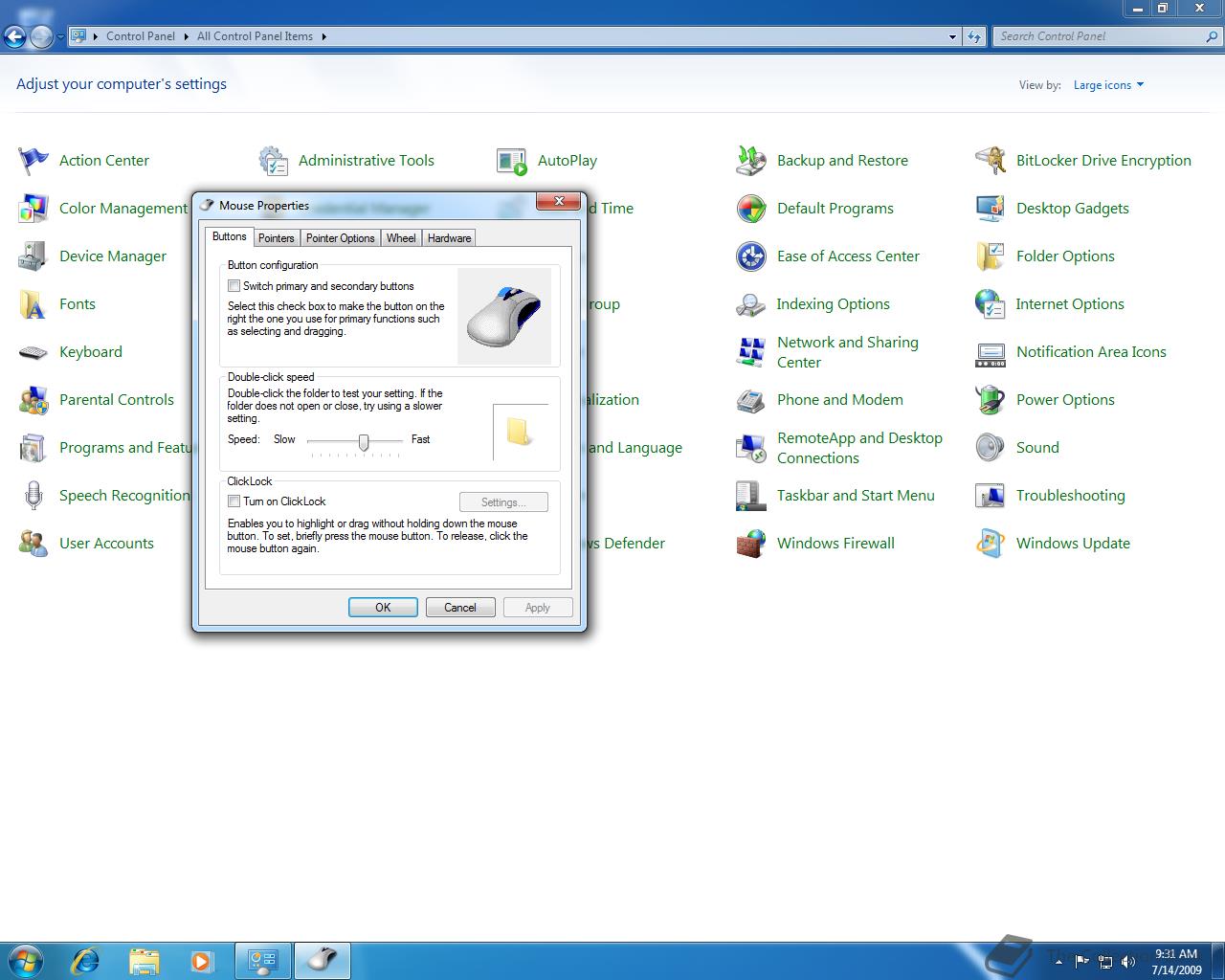Open Backup and Restore icon
Screen dimensions: 1225x980
(x=751, y=161)
